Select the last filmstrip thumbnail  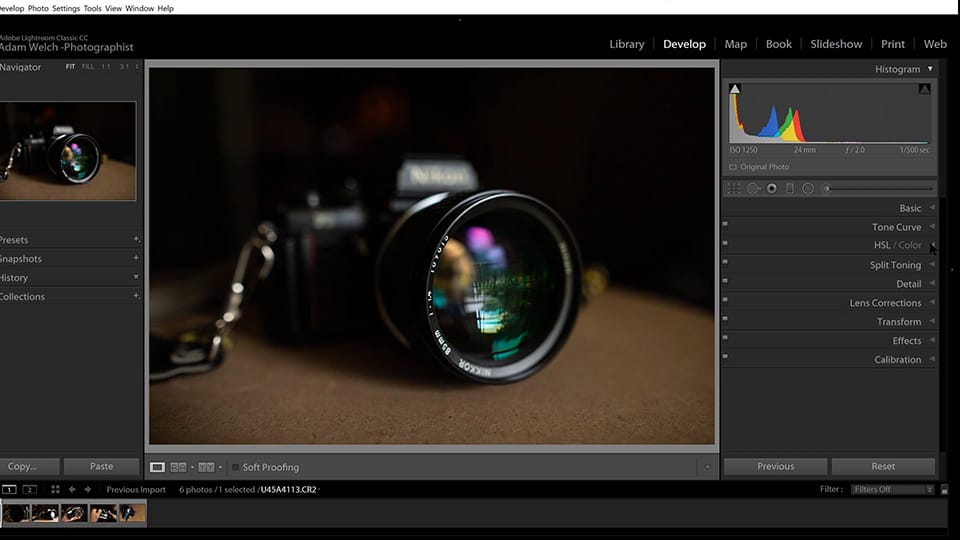[x=132, y=513]
